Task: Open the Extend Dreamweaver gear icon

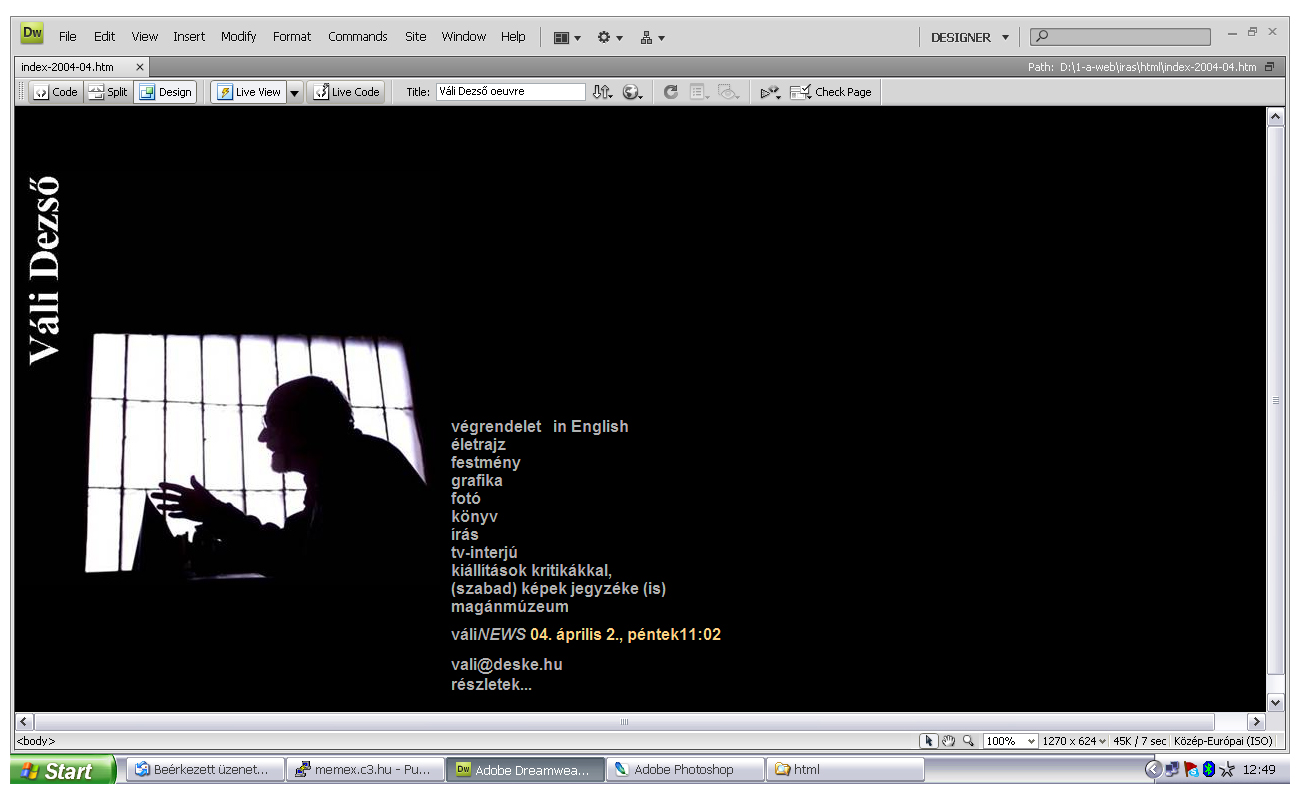Action: (609, 37)
